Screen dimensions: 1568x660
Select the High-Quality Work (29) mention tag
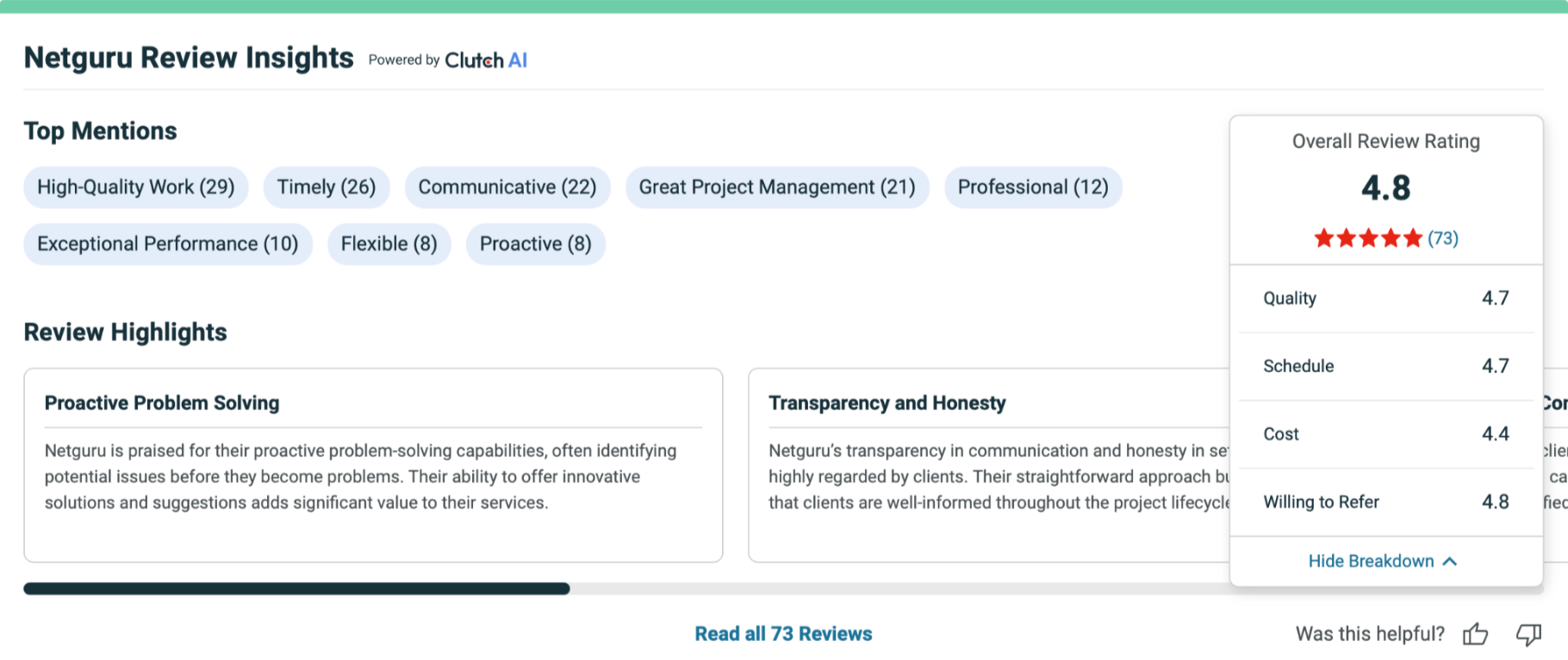point(136,188)
